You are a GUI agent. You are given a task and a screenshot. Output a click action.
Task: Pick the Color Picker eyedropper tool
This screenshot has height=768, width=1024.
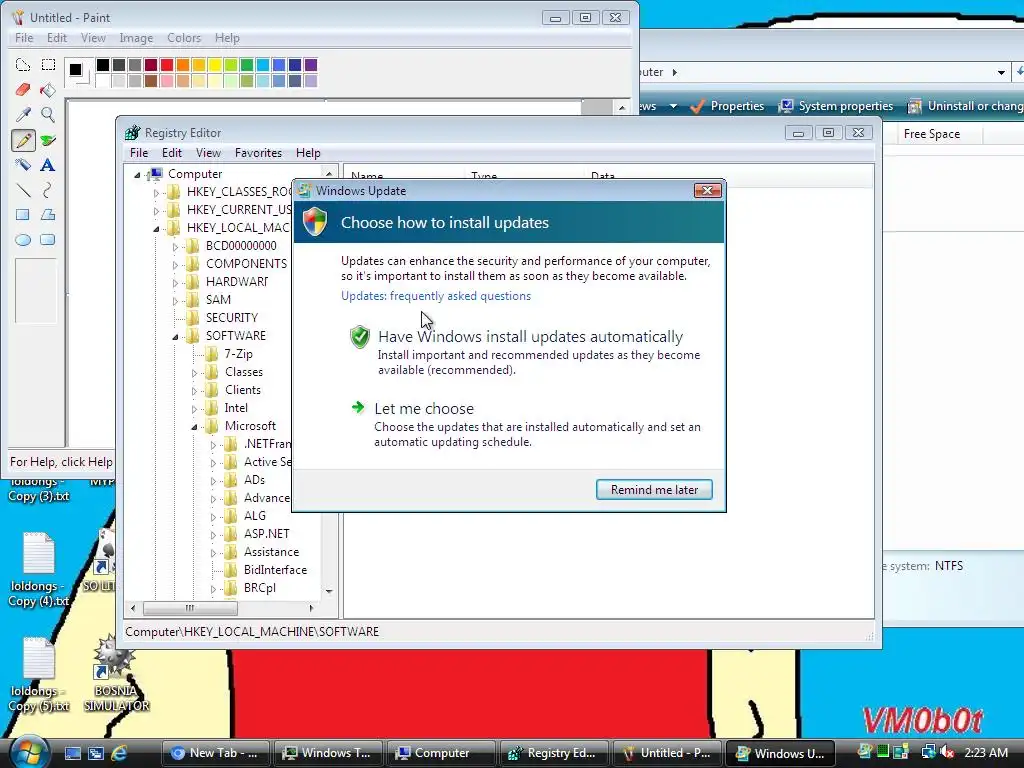click(23, 115)
